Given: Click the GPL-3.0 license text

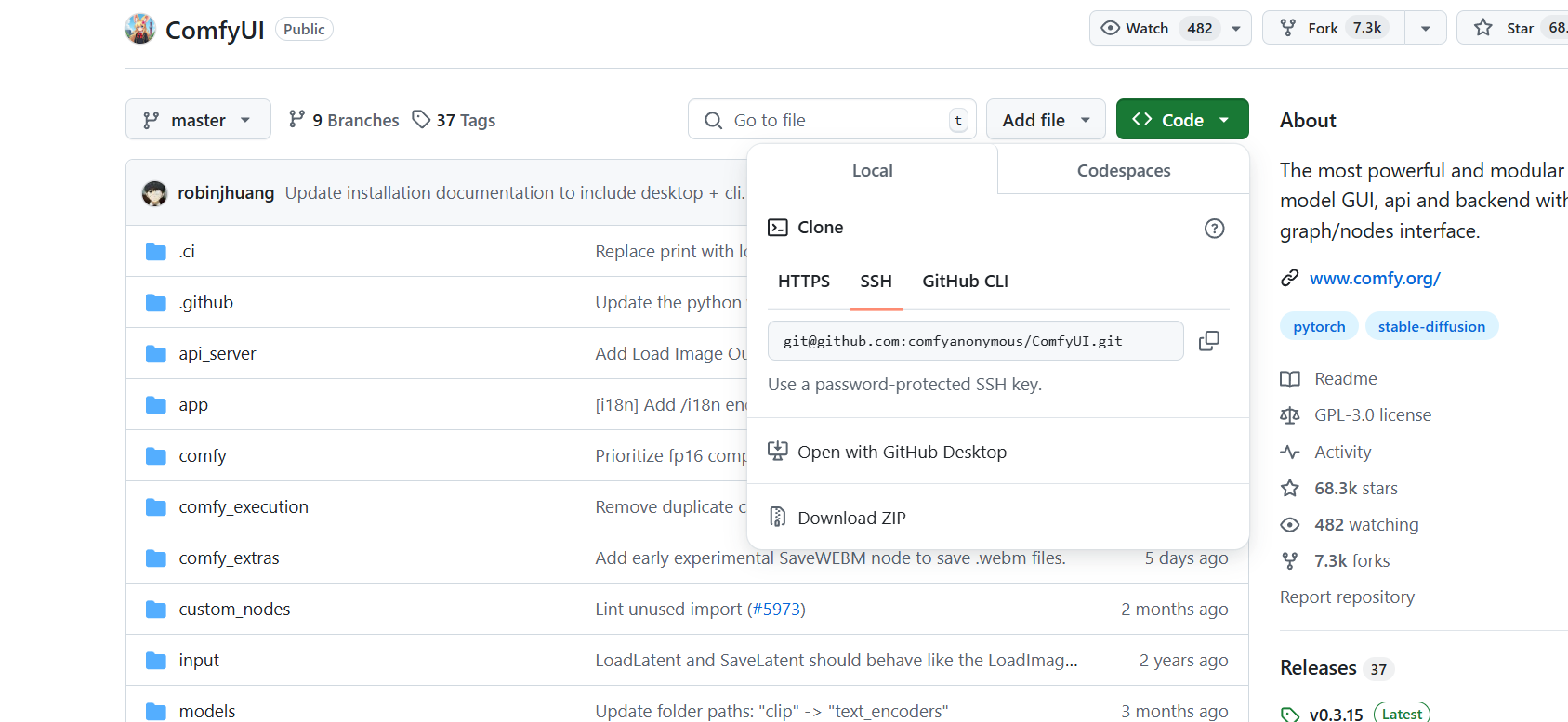Looking at the screenshot, I should click(1373, 415).
